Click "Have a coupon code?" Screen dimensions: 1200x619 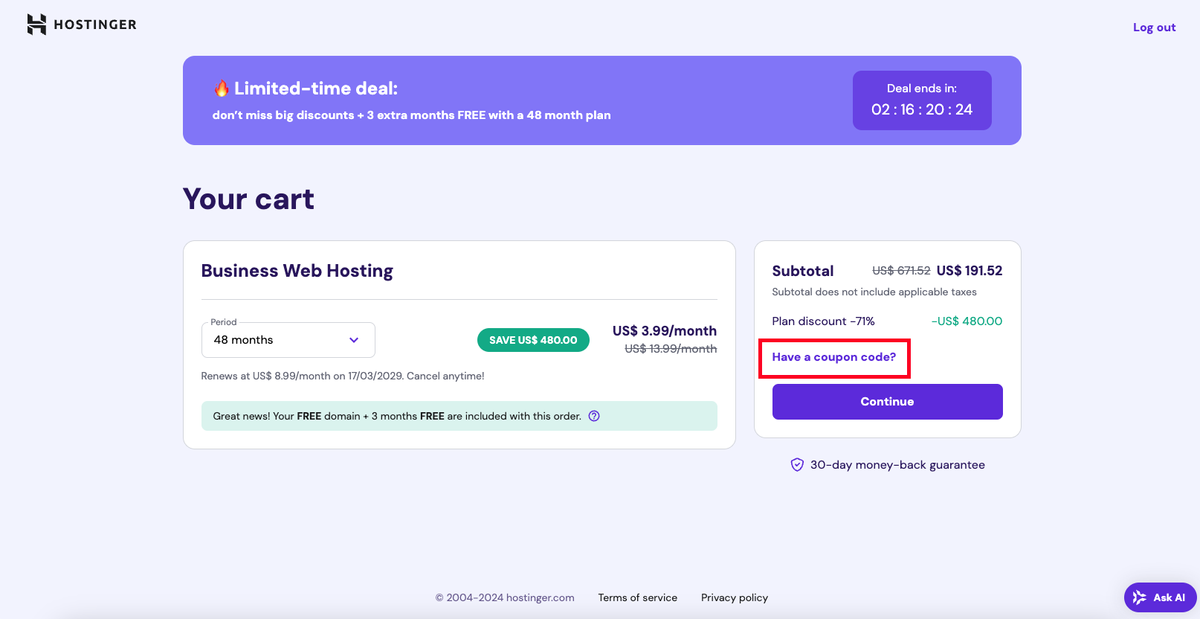tap(834, 357)
